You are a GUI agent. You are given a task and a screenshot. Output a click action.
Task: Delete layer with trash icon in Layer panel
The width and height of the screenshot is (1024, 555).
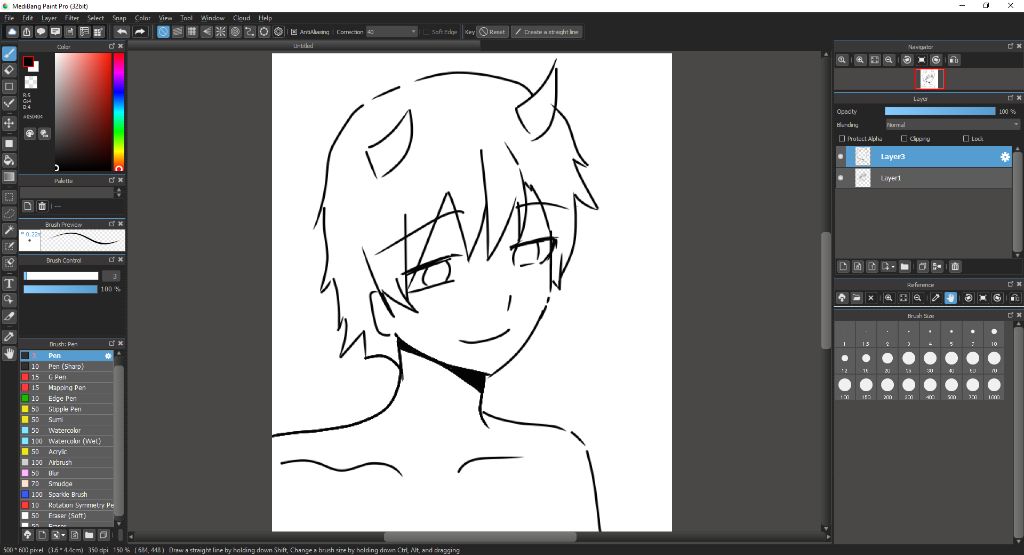pos(955,266)
